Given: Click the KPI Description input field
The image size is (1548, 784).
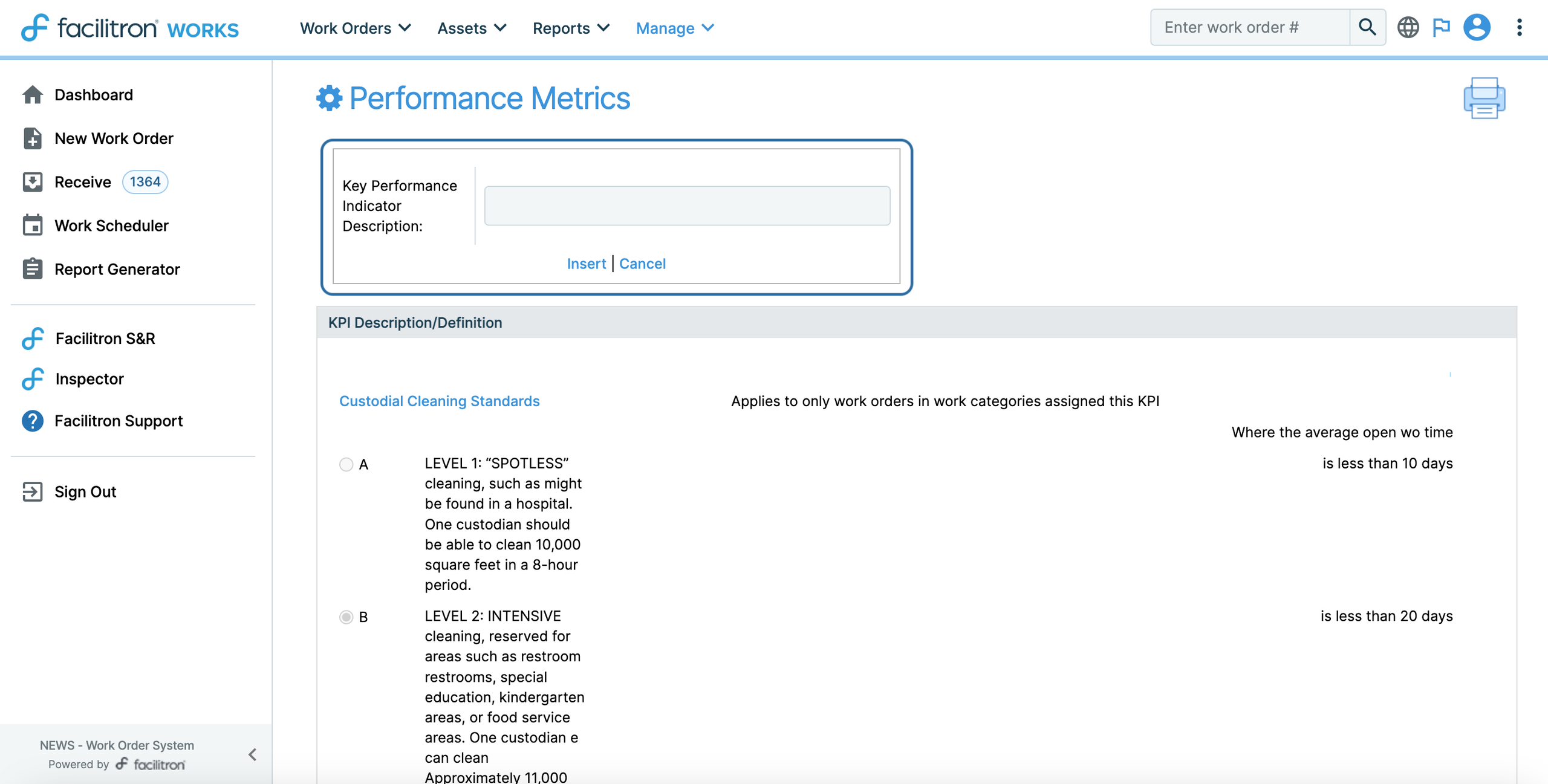Looking at the screenshot, I should (687, 206).
